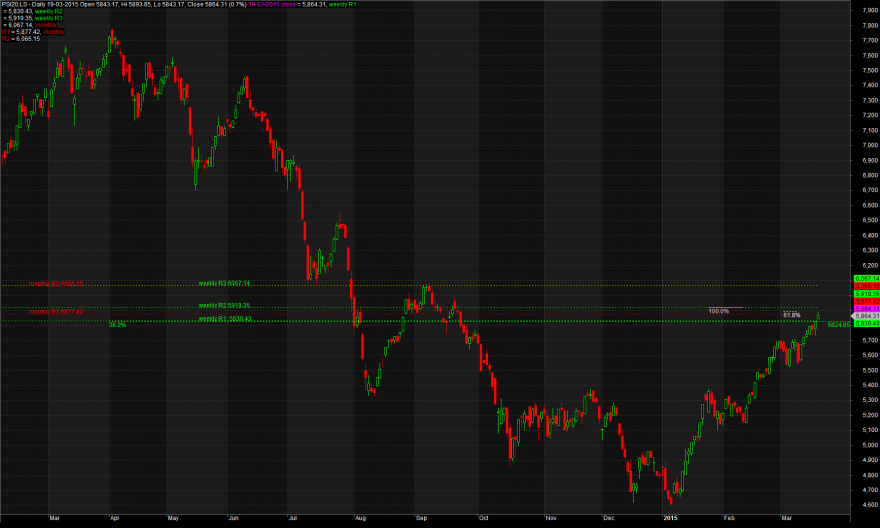Click the green 6,067.14 price tag
The image size is (880, 528).
(x=867, y=279)
